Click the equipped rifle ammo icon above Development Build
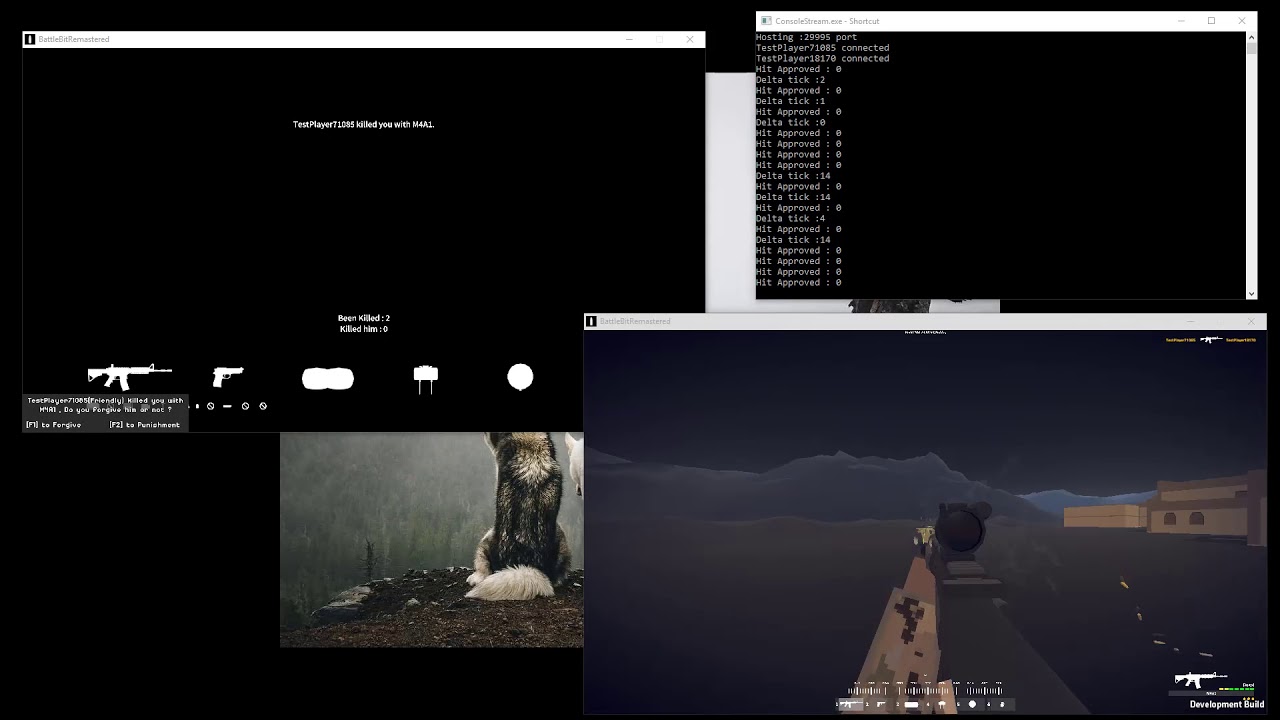This screenshot has width=1280, height=720. 1201,680
